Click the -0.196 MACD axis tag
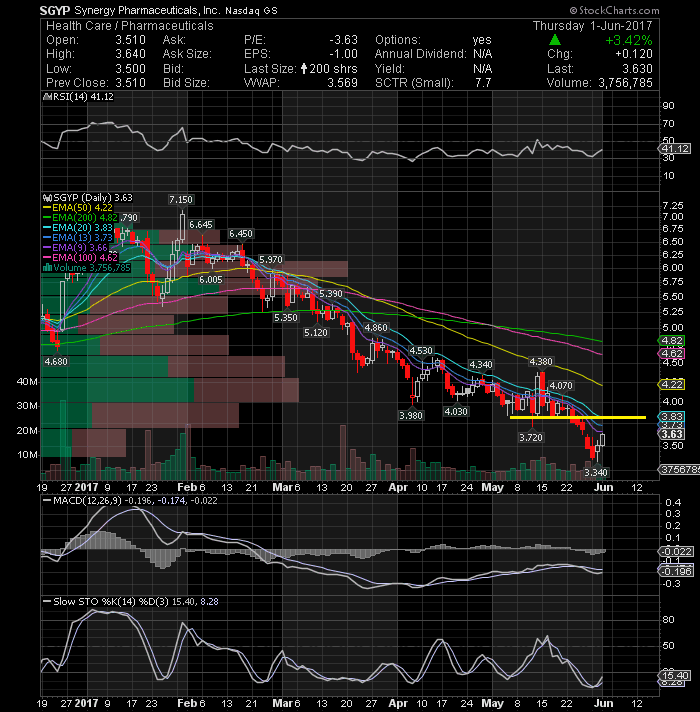The image size is (700, 712). pos(675,571)
